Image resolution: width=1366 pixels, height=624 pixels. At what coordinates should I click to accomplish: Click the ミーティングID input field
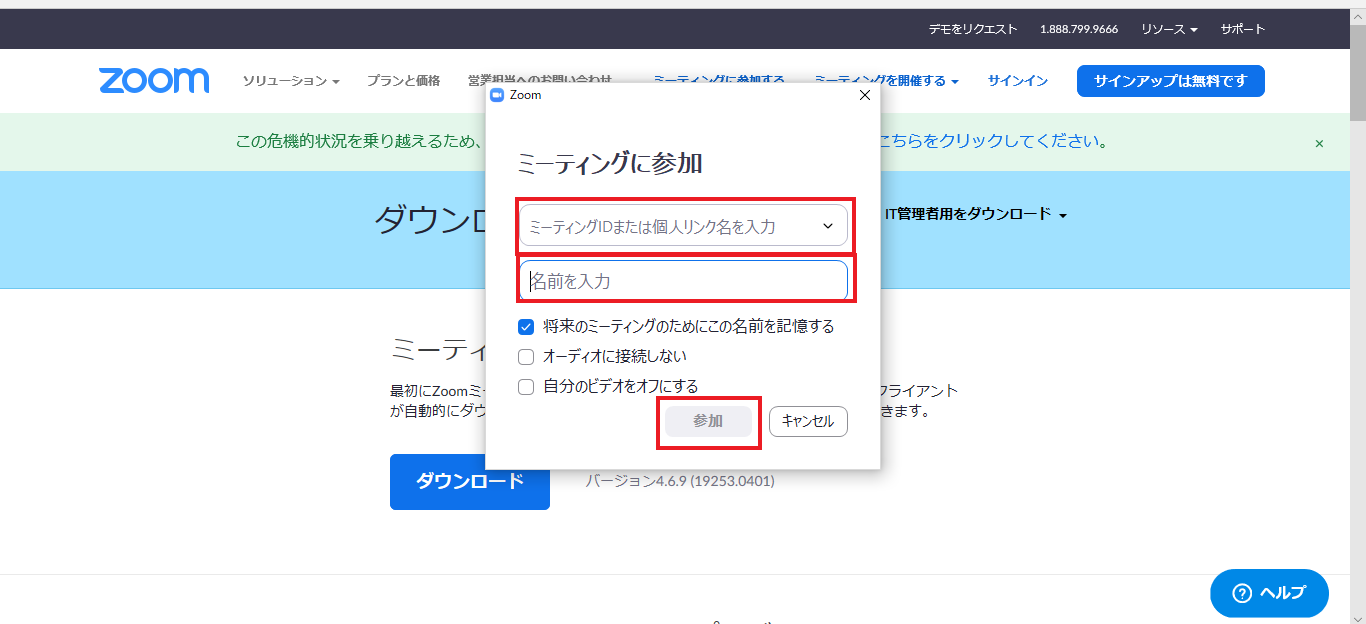(683, 226)
